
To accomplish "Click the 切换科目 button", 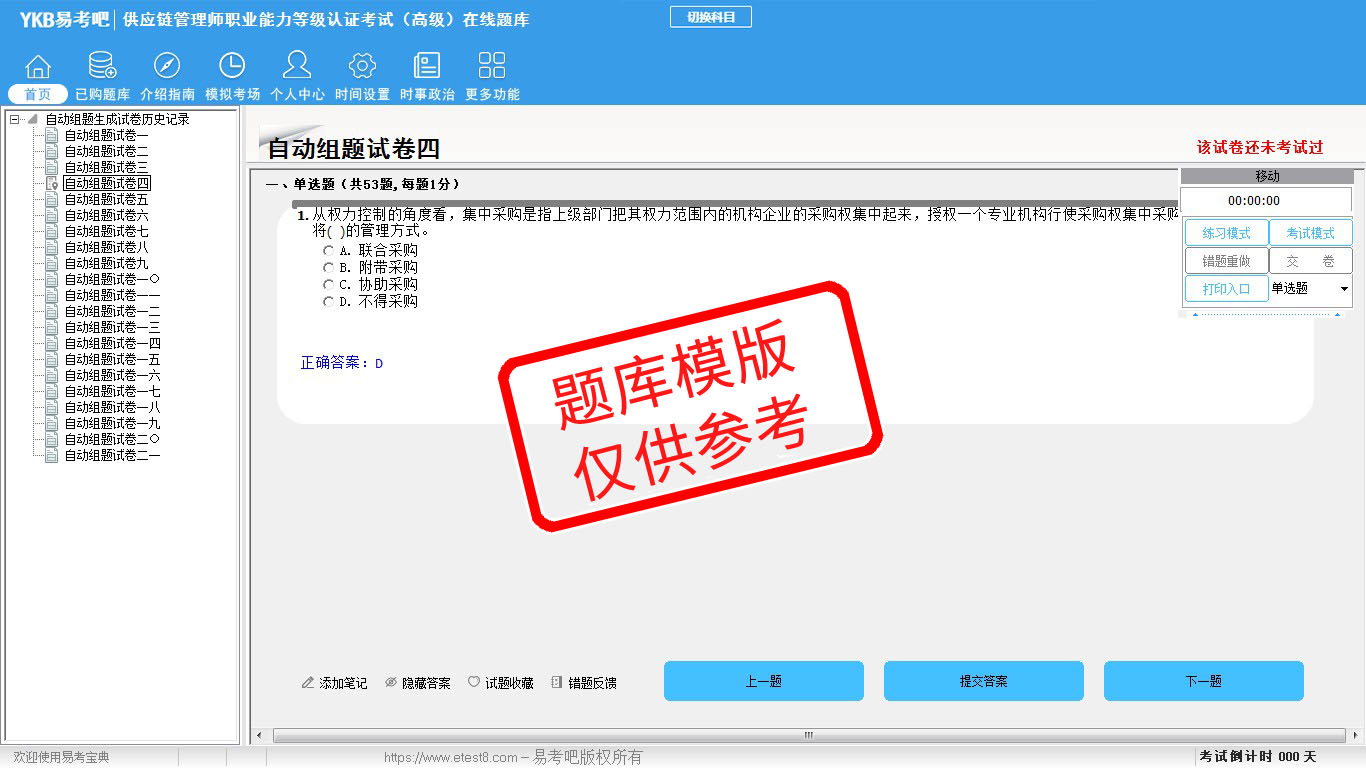I will pos(711,17).
